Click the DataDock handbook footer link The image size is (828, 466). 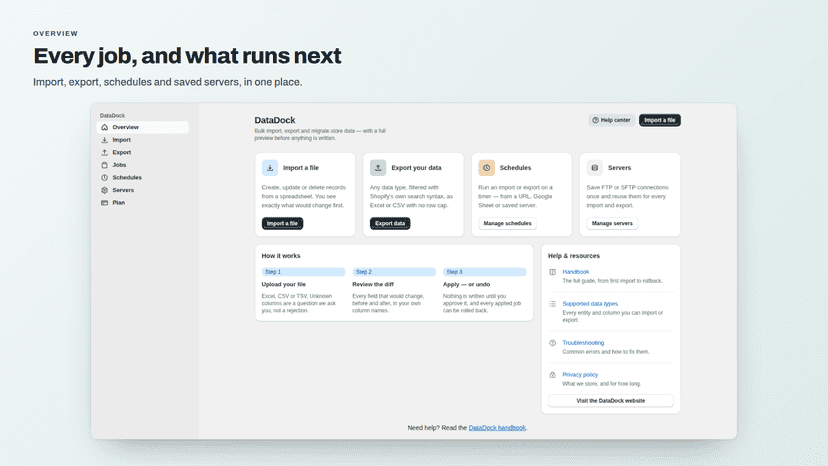point(497,428)
